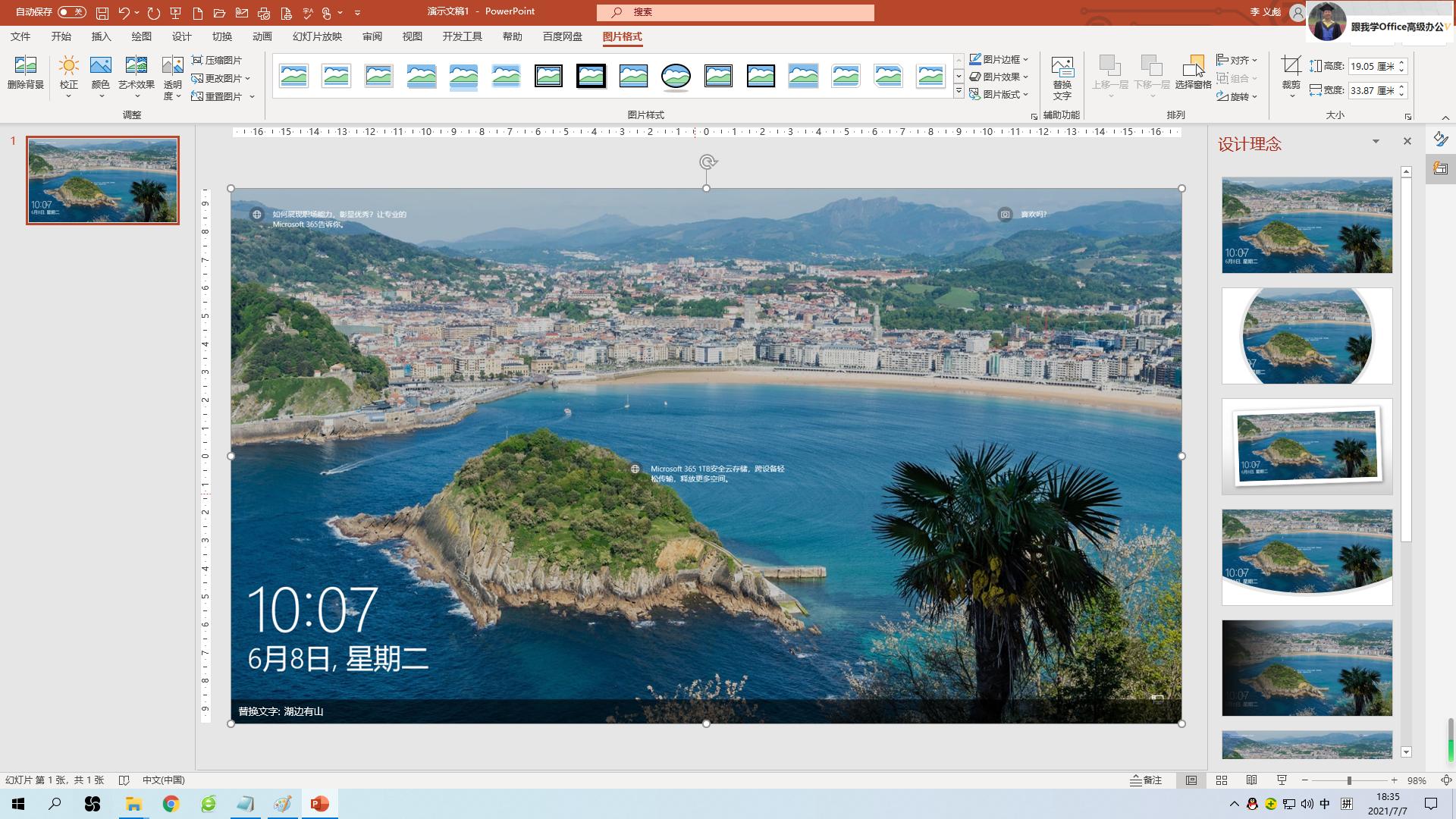1456x819 pixels.
Task: Choose the circular design idea thumbnail
Action: point(1307,336)
